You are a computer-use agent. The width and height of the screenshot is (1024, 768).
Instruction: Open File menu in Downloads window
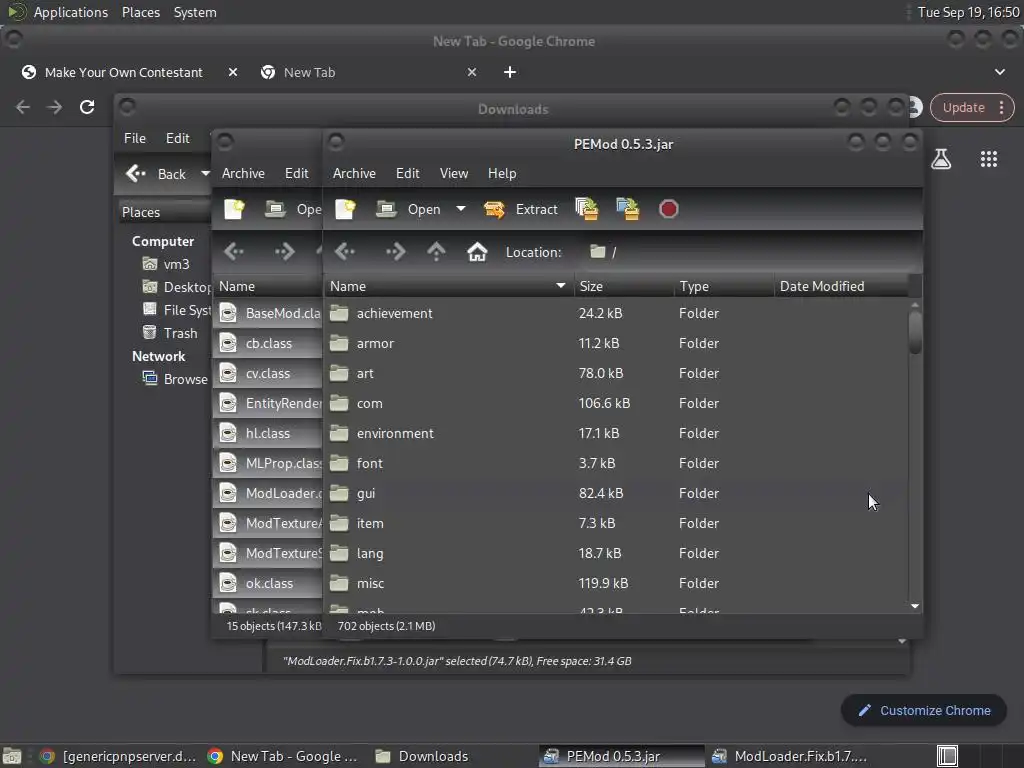click(x=135, y=138)
